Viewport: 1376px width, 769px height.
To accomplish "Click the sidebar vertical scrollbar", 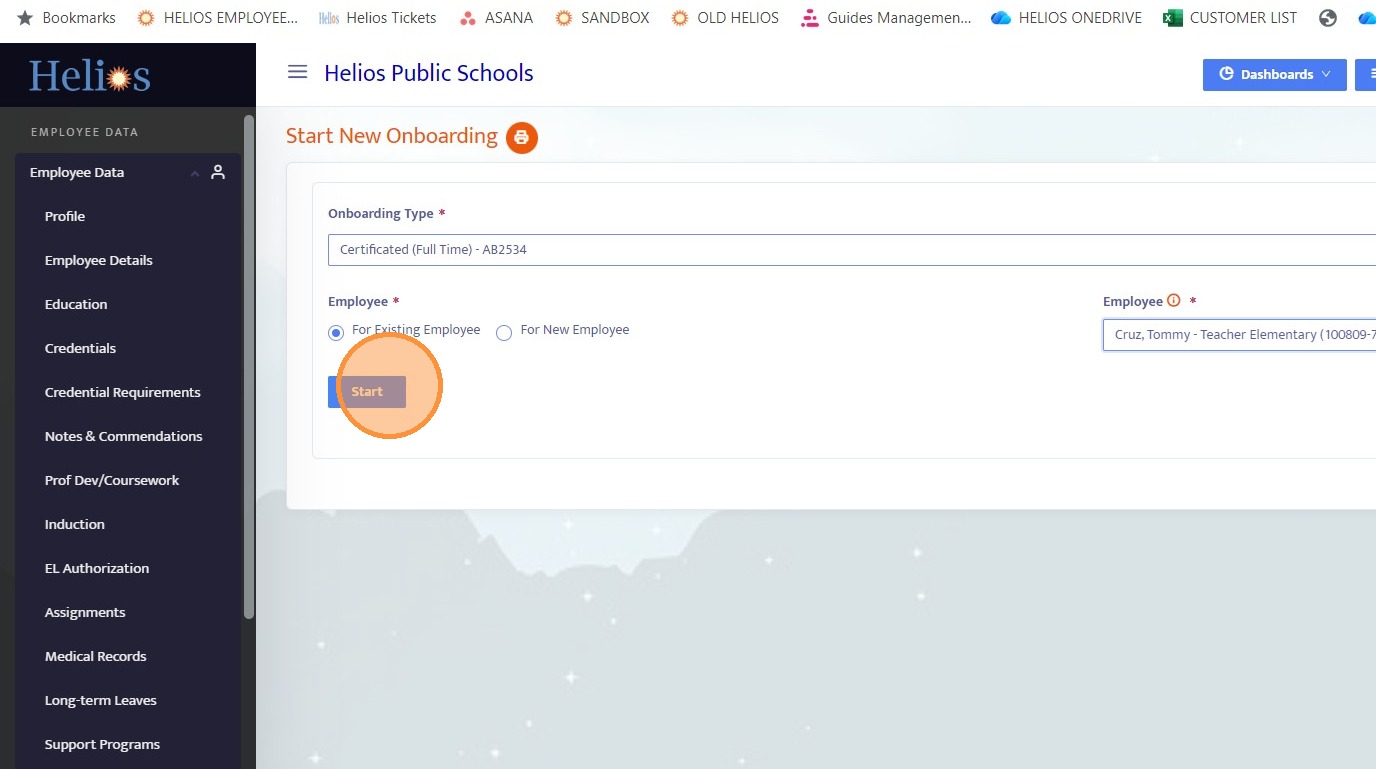I will point(249,367).
